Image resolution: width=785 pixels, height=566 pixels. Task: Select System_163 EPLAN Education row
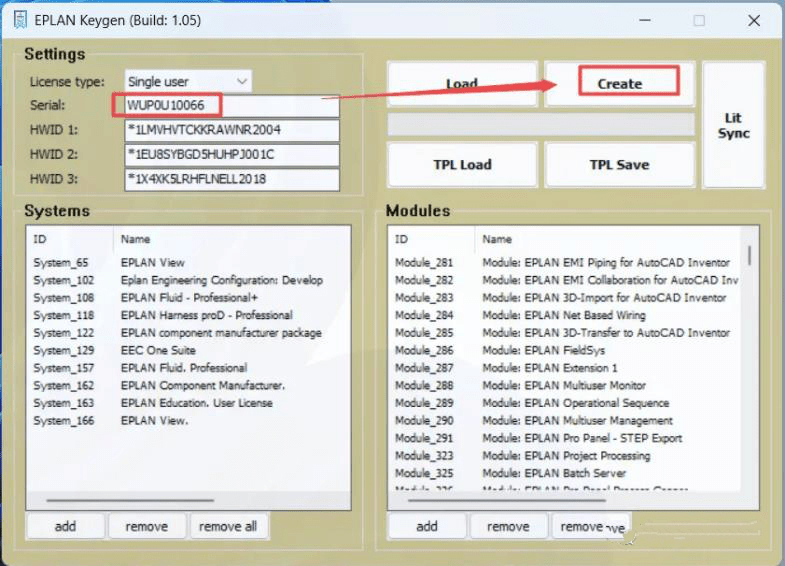188,403
